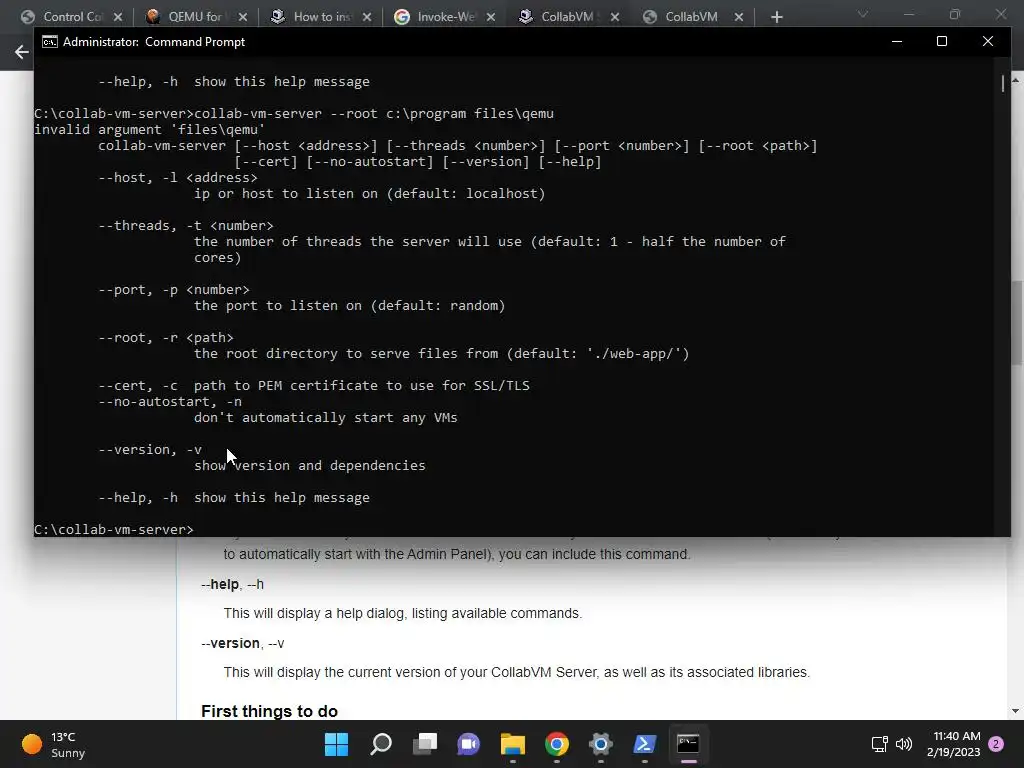Click the "--port, -p <number>" option text
The height and width of the screenshot is (768, 1024).
pyautogui.click(x=174, y=289)
